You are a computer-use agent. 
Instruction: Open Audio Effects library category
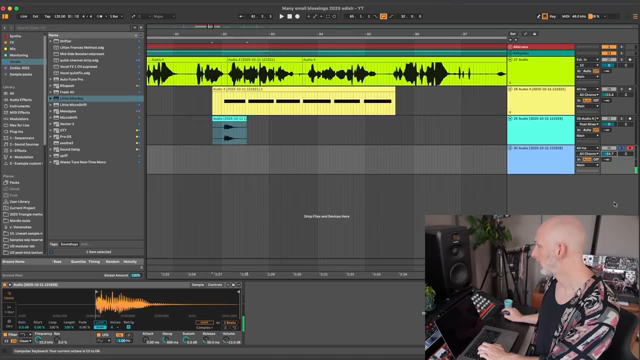pyautogui.click(x=20, y=100)
